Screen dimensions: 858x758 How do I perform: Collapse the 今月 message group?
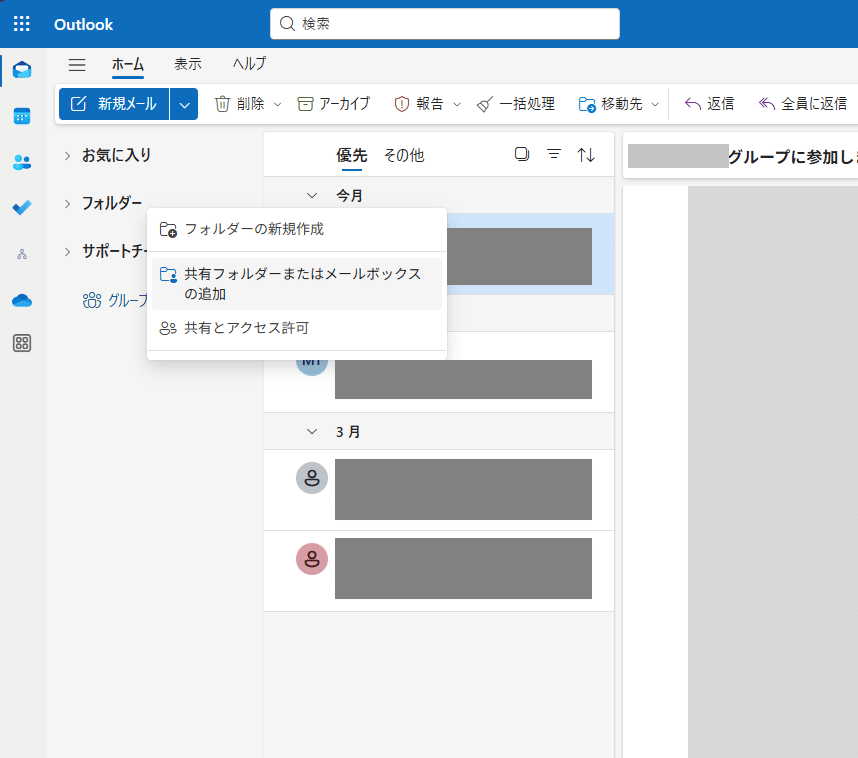click(311, 195)
